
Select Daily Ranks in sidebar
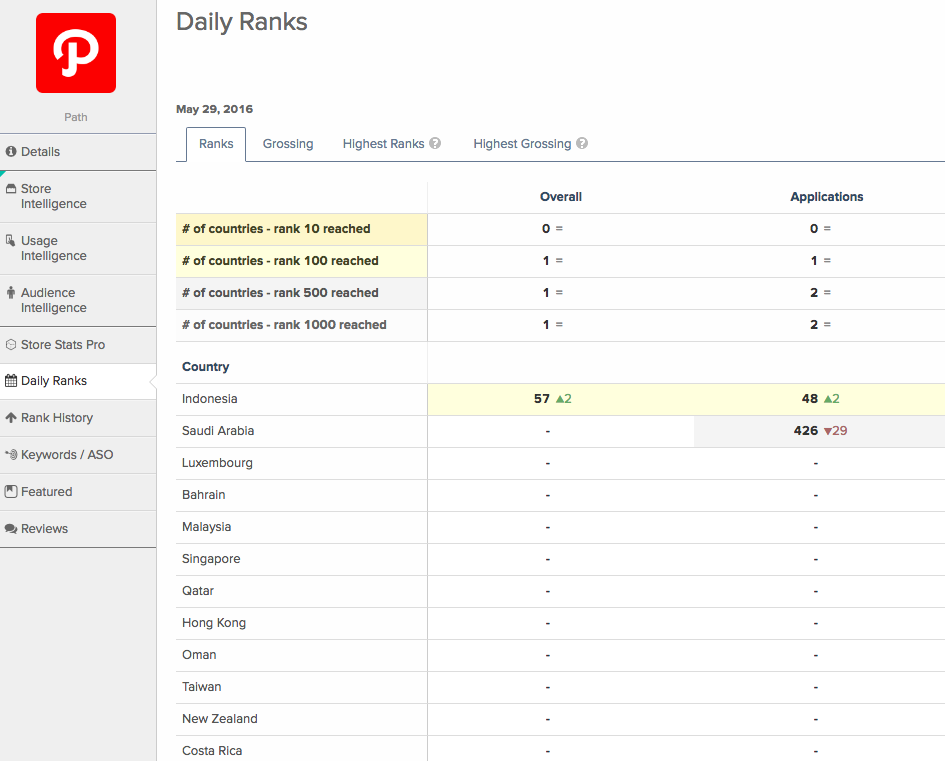point(78,381)
